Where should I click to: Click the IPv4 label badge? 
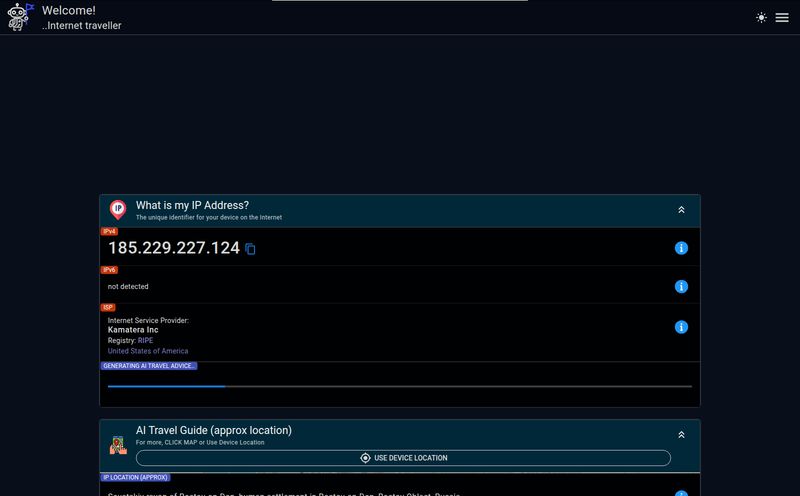[109, 232]
